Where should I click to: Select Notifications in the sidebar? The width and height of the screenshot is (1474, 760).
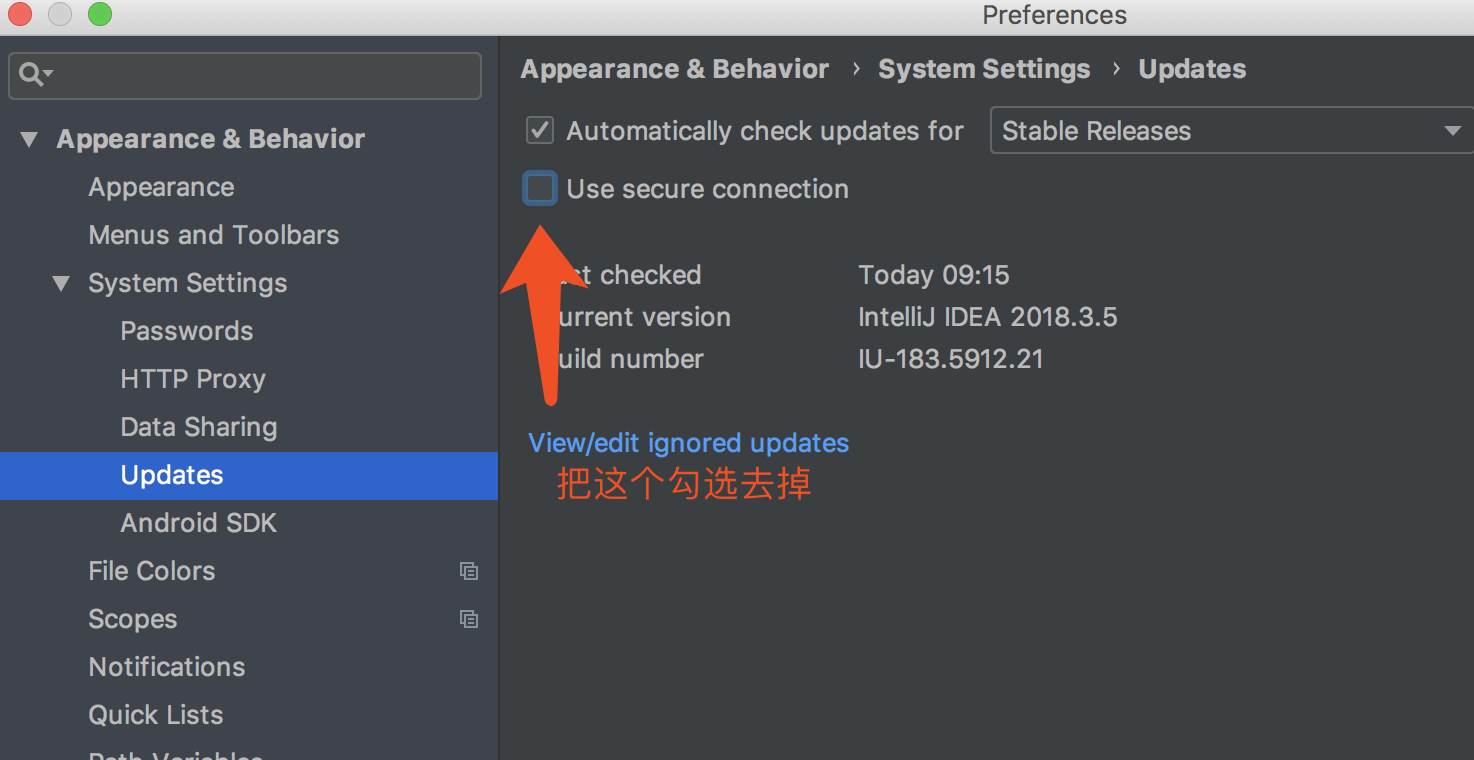167,667
